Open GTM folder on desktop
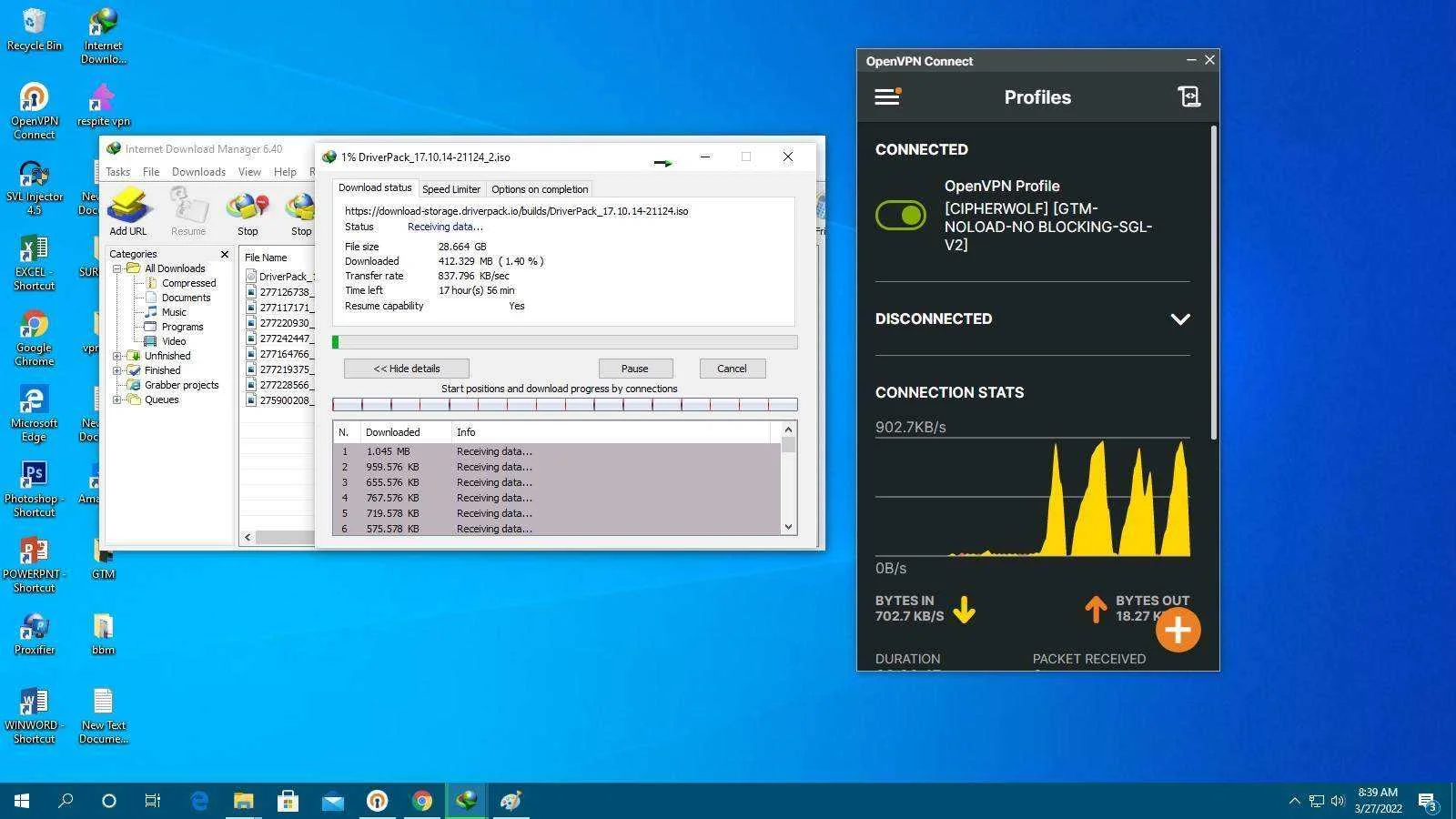This screenshot has width=1456, height=819. click(103, 558)
